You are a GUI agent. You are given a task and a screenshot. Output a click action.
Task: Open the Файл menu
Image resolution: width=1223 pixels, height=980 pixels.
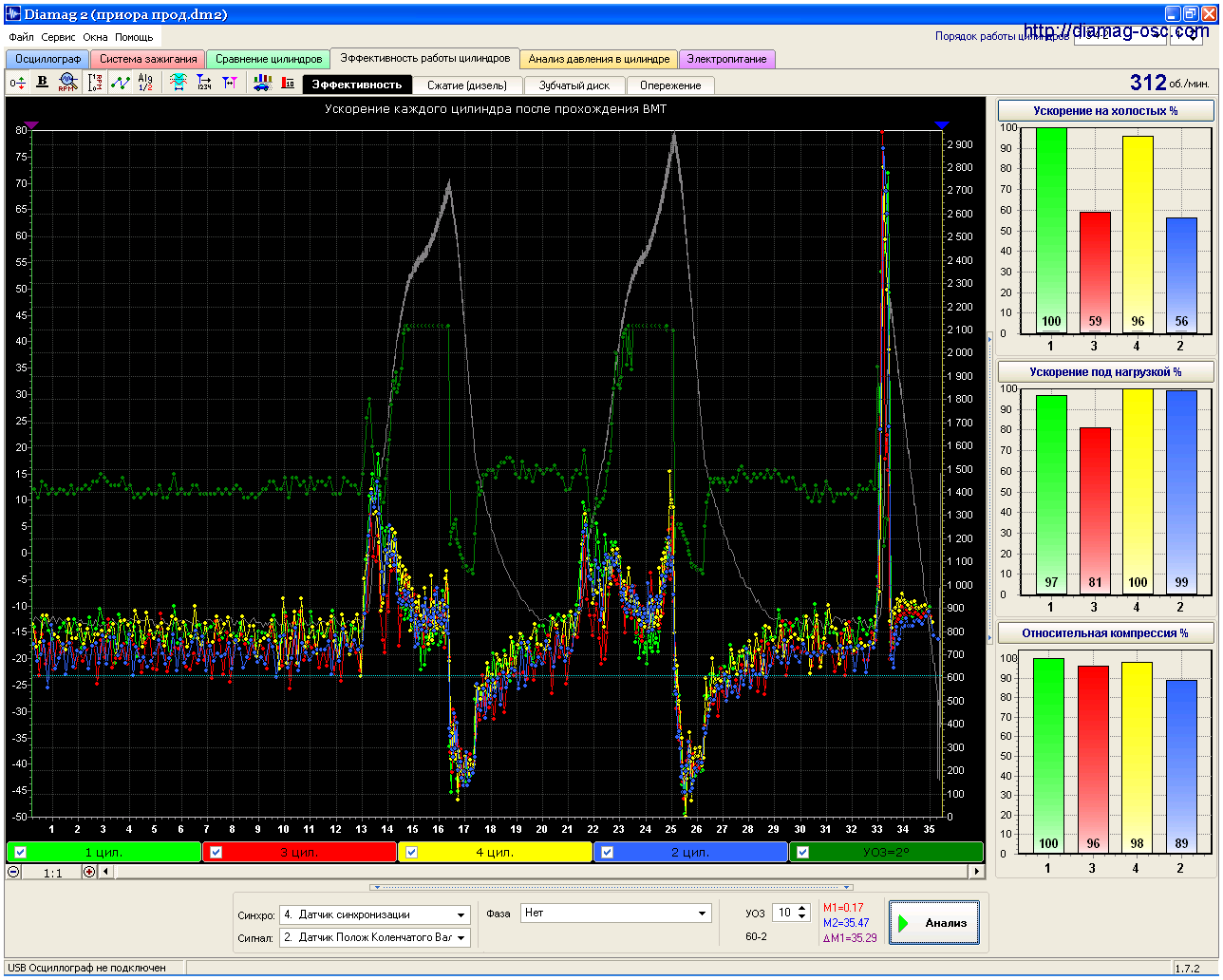pos(21,37)
